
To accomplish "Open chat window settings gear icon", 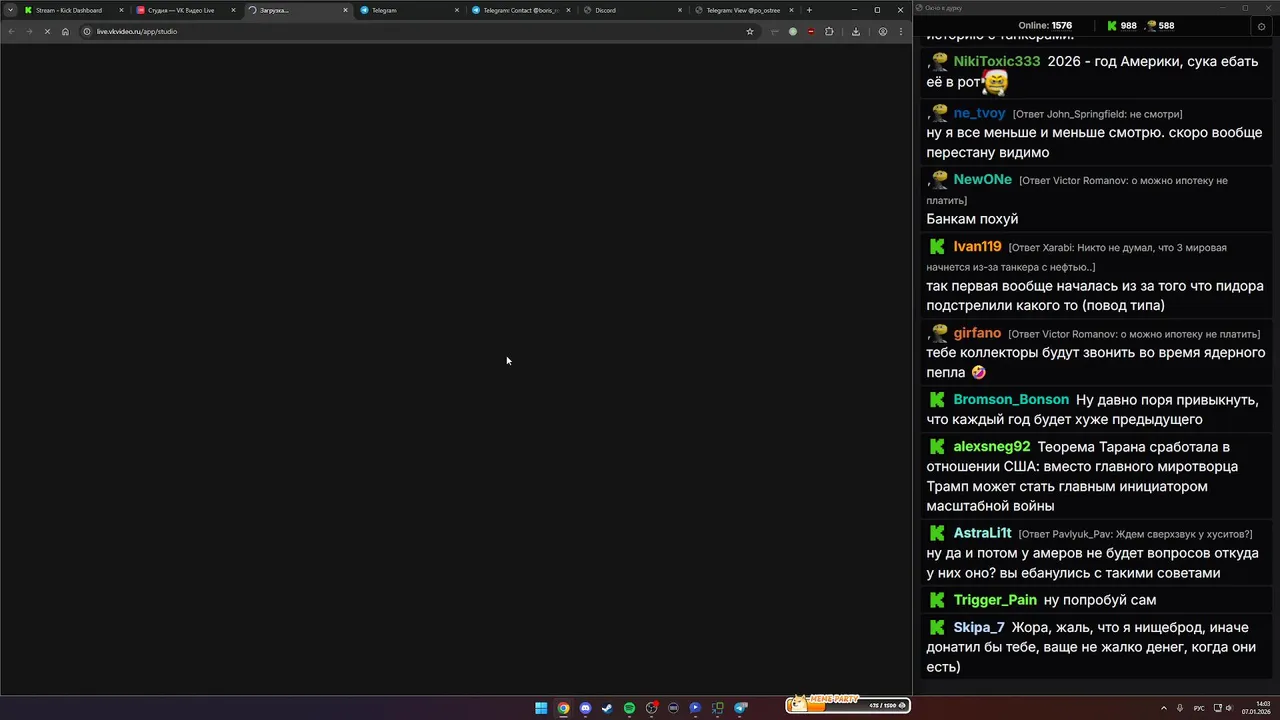I will [x=1261, y=26].
